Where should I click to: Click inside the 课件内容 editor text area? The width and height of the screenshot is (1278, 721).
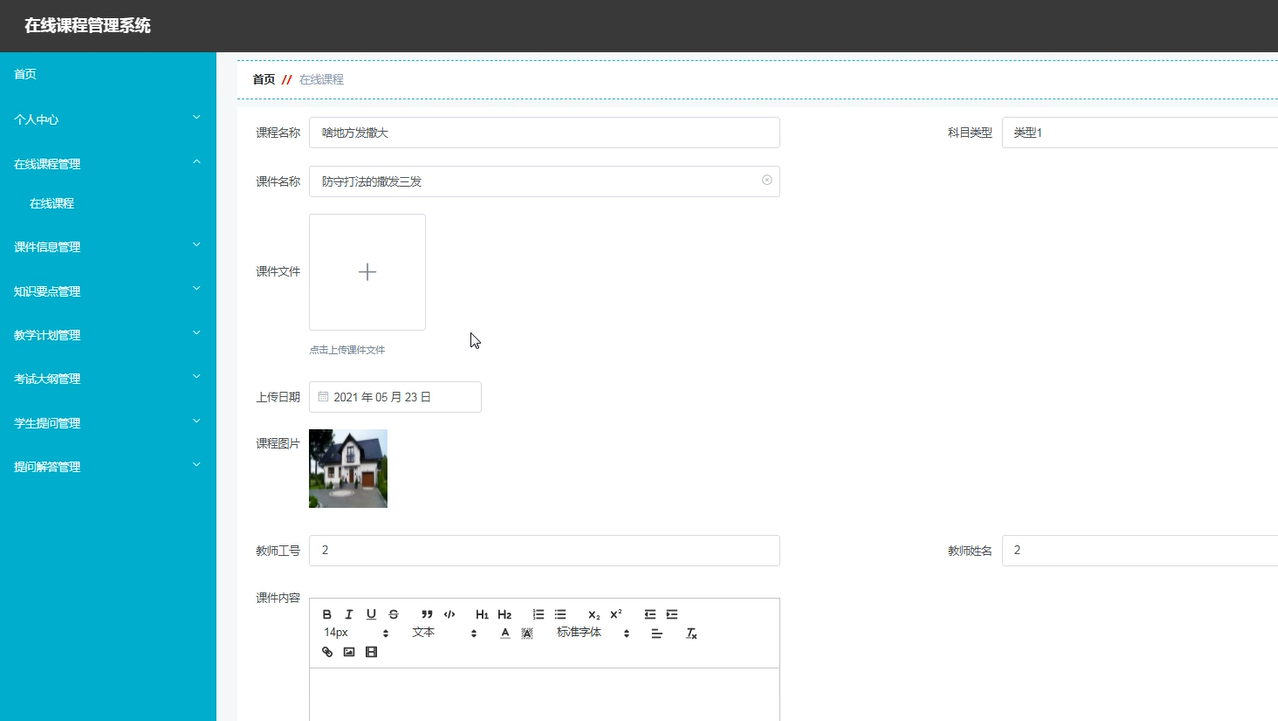click(544, 694)
